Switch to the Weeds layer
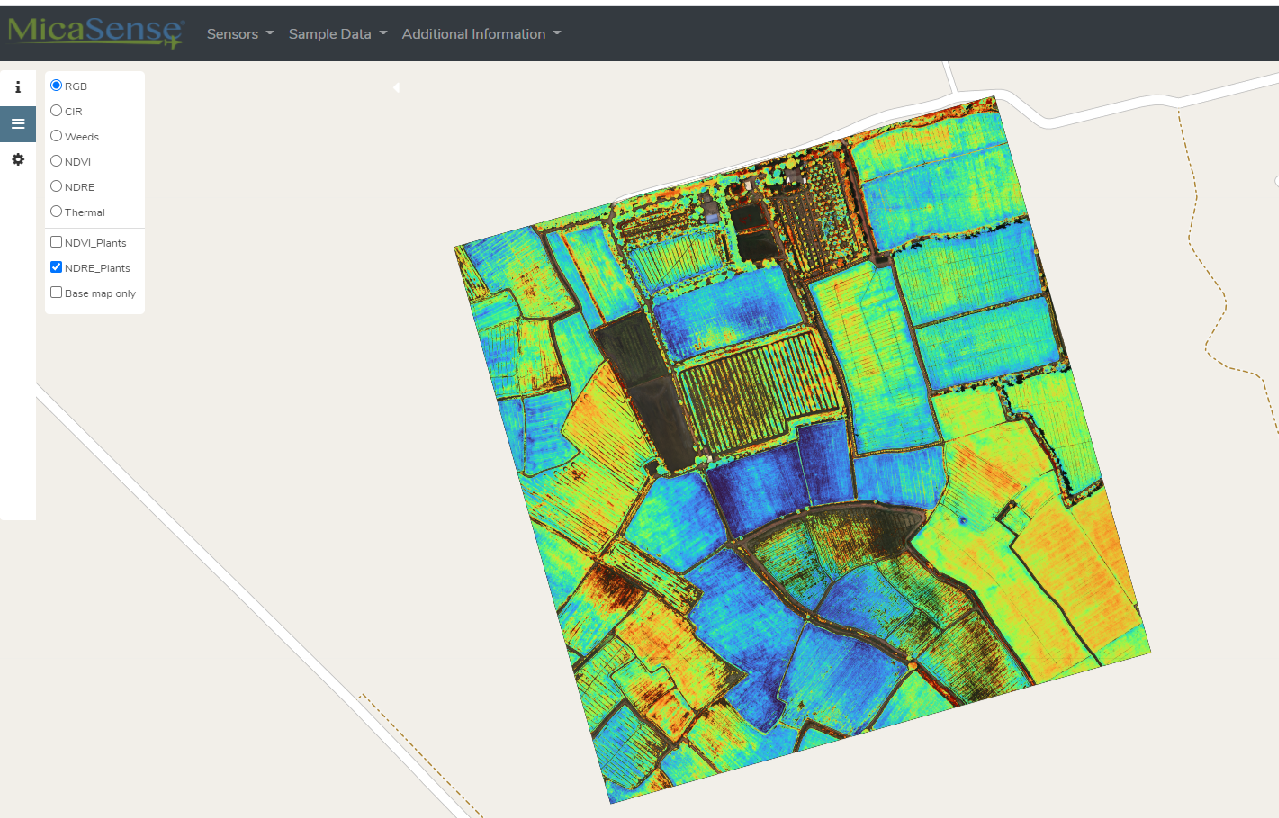 coord(56,136)
